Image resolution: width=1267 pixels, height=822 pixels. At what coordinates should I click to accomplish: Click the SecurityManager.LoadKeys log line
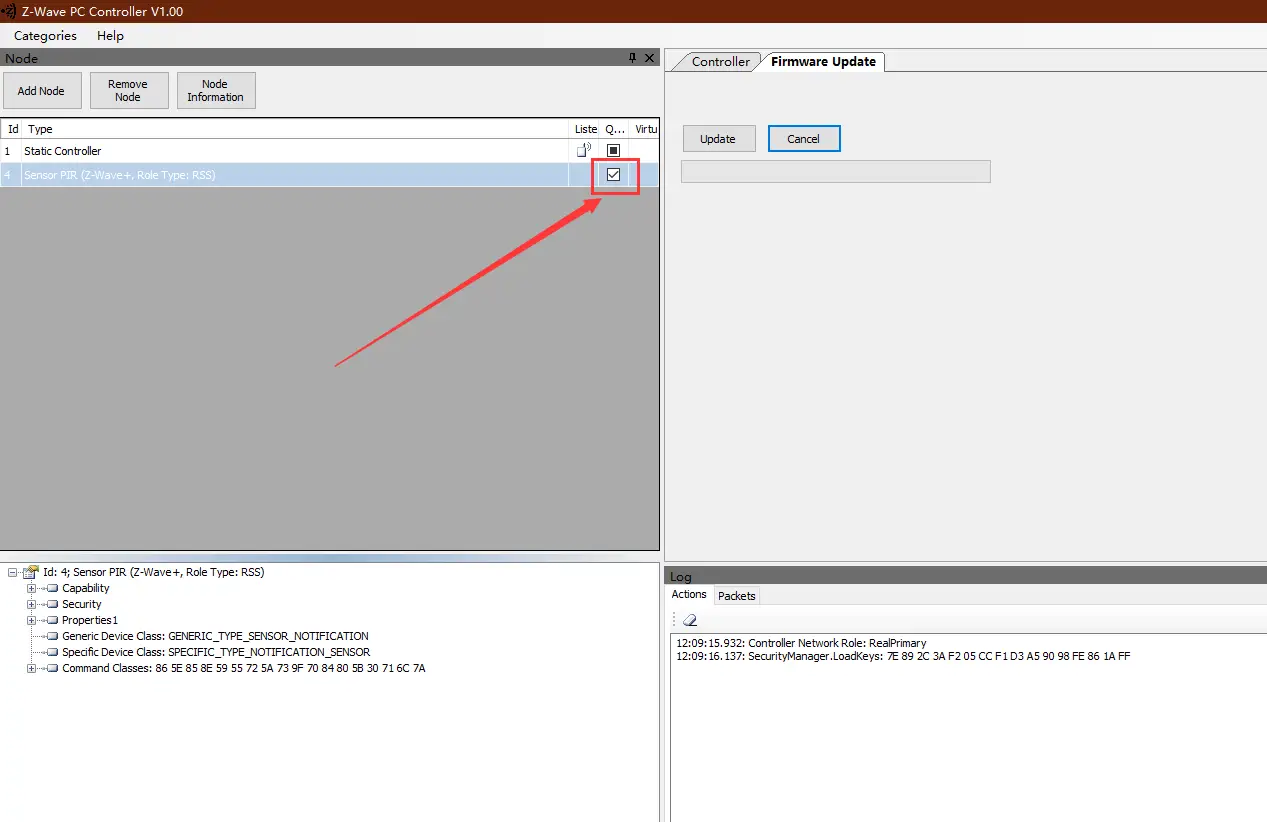[x=903, y=656]
